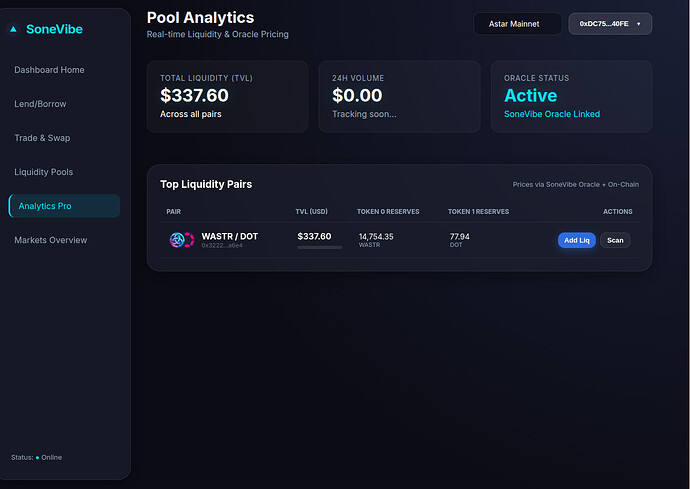Click the pair address 0x3222...a6e4
Screen dimensions: 690x489
click(x=222, y=246)
